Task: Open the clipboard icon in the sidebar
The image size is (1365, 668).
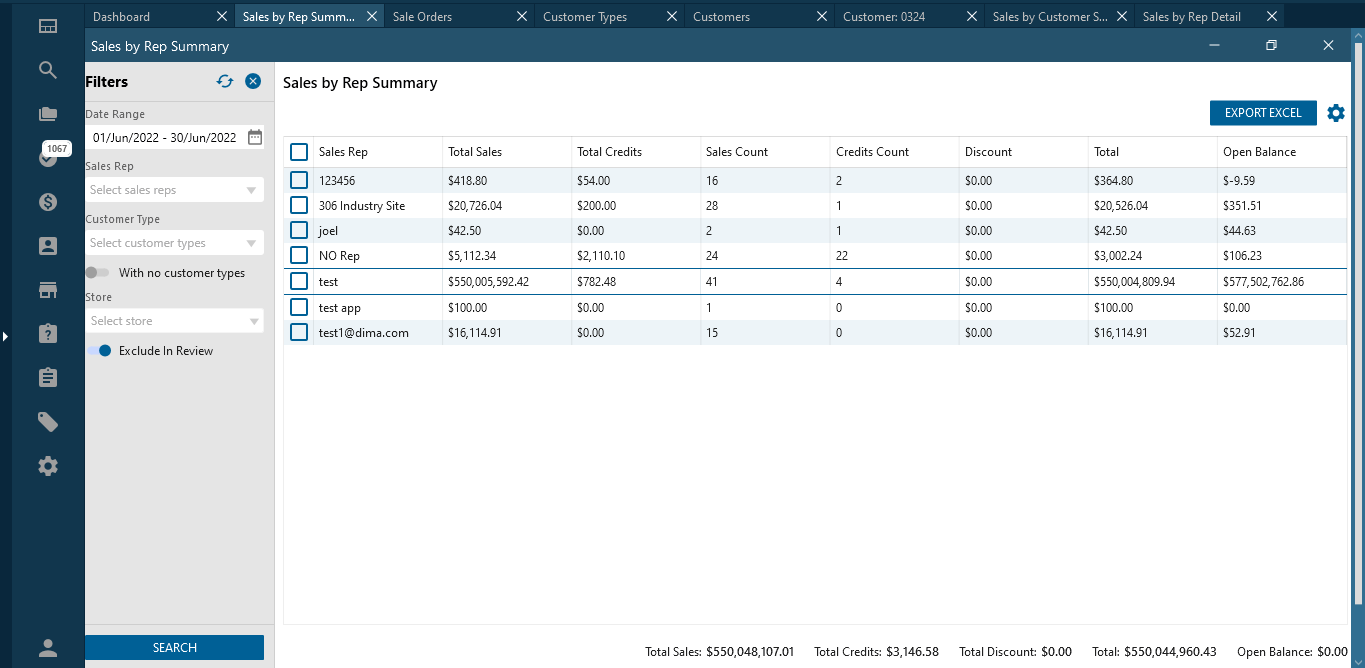Action: pos(48,378)
